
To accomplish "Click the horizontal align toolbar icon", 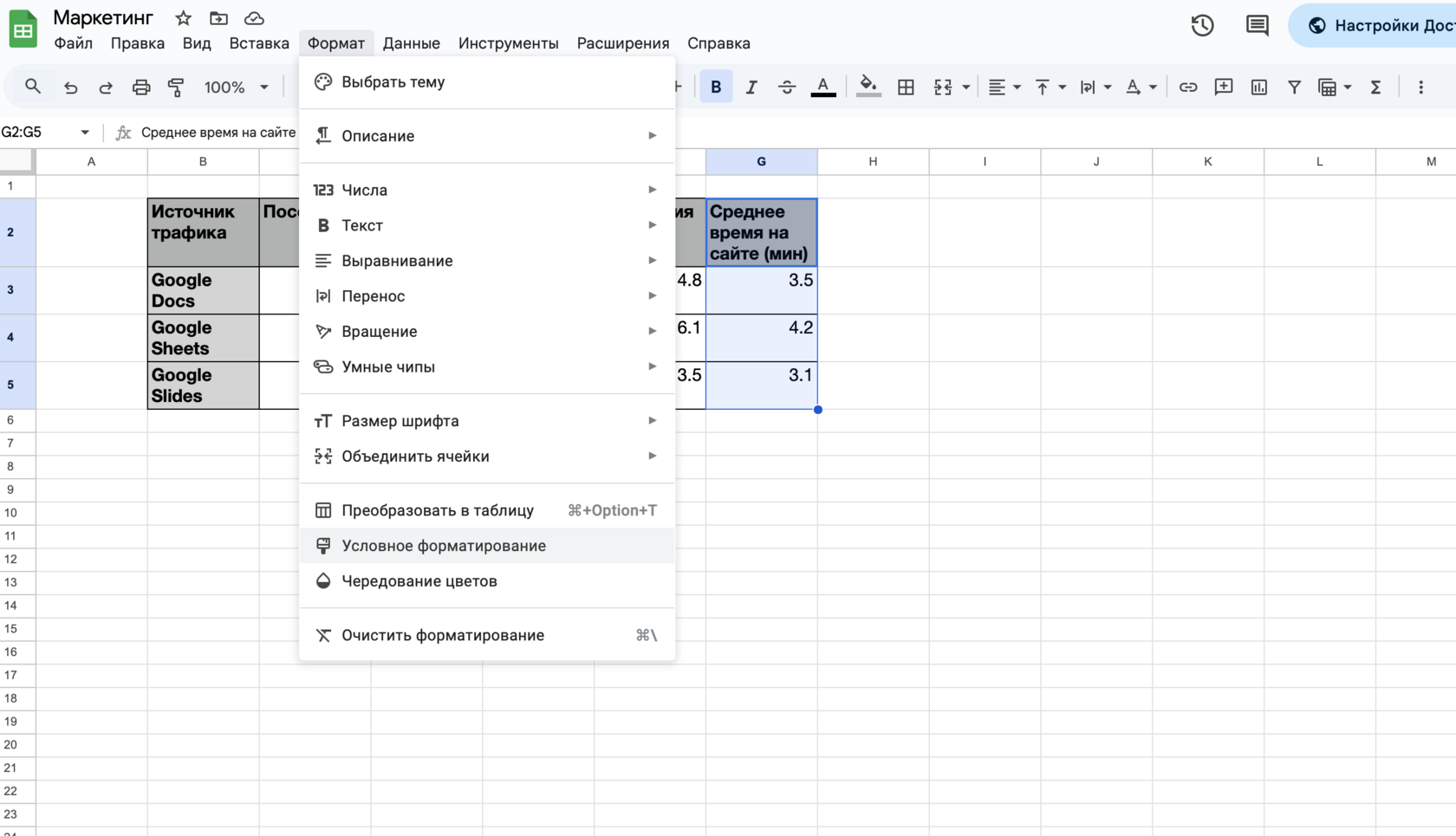I will (998, 87).
